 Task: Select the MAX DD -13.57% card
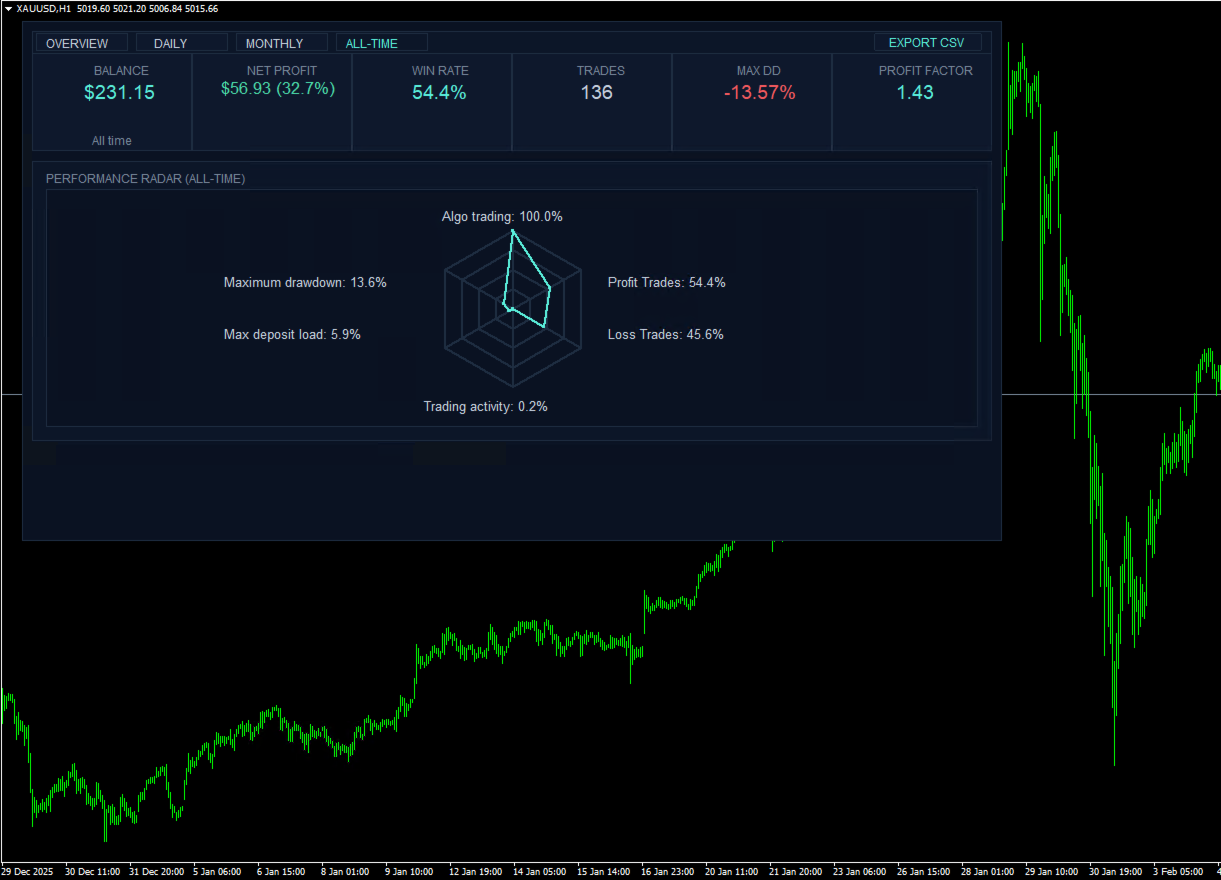752,102
